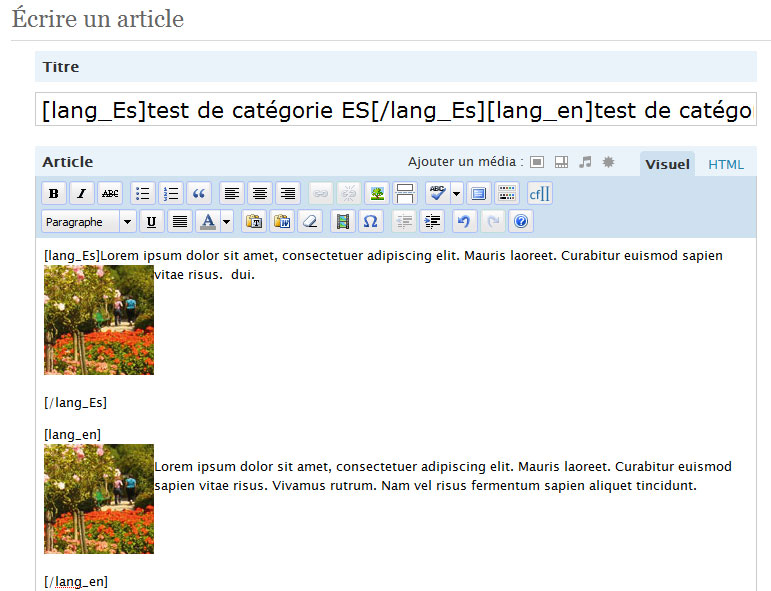
Task: Align text left
Action: tap(232, 194)
